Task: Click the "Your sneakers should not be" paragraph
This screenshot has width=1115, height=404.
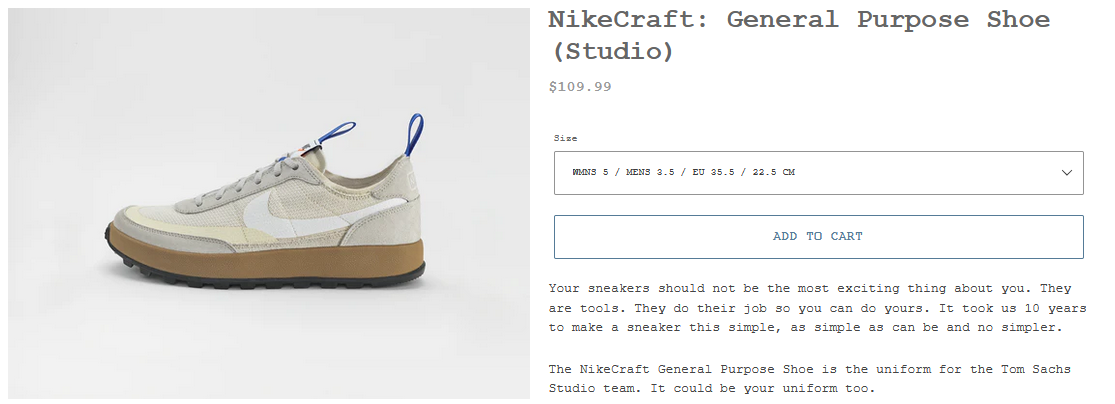Action: tap(808, 308)
